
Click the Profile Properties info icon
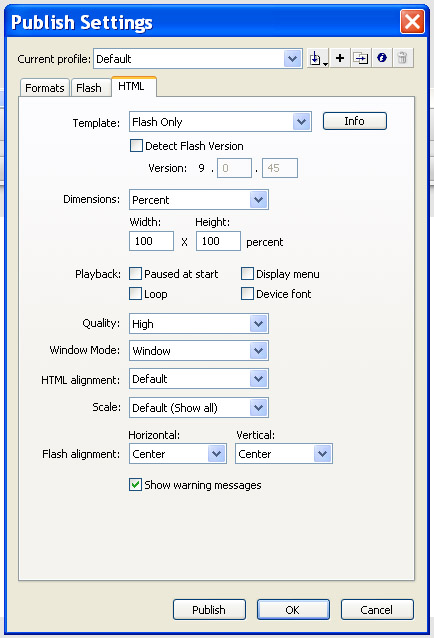point(382,59)
